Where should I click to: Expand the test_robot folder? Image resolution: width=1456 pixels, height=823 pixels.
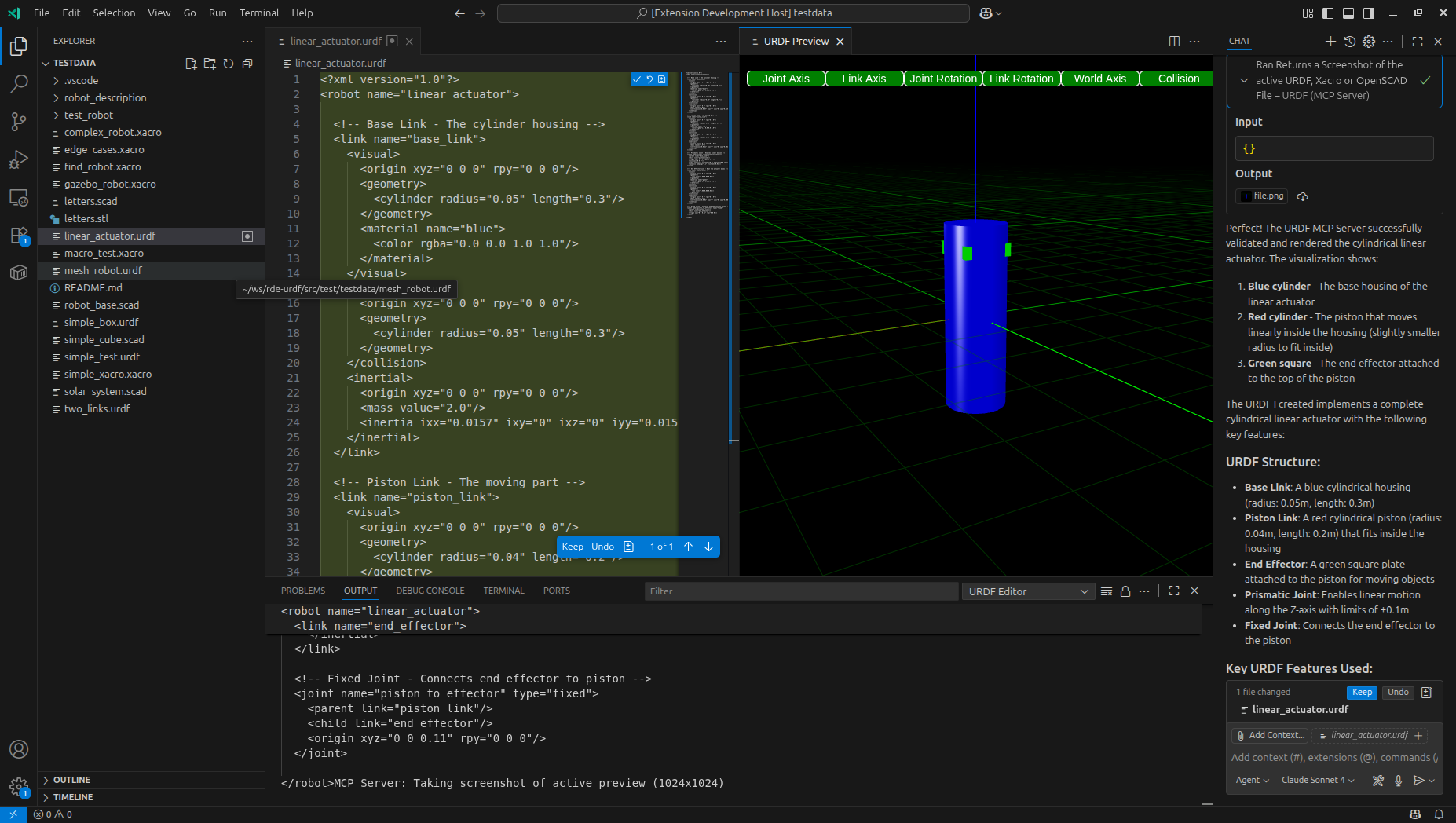click(x=56, y=115)
